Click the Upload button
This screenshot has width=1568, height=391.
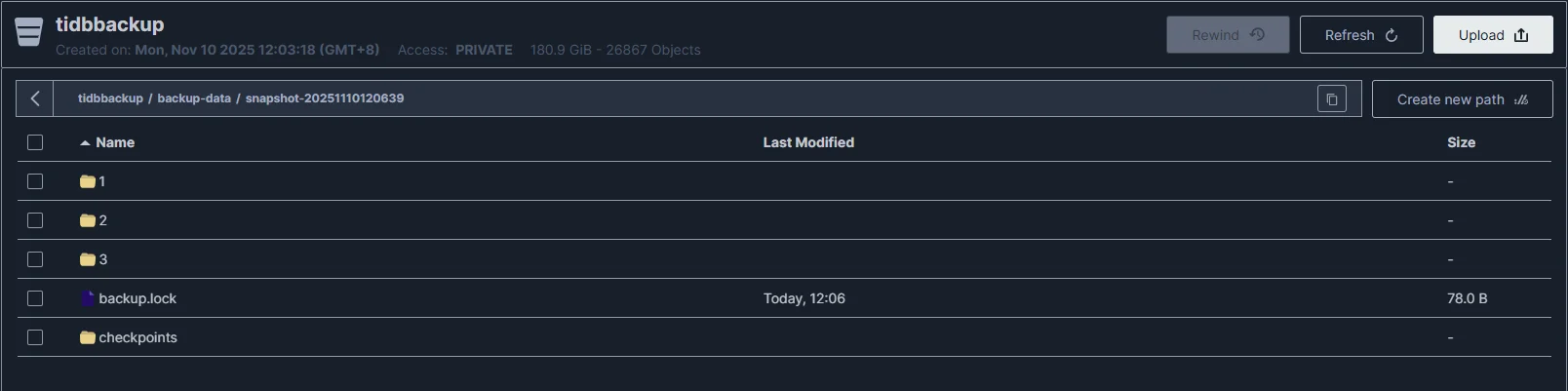[x=1493, y=35]
